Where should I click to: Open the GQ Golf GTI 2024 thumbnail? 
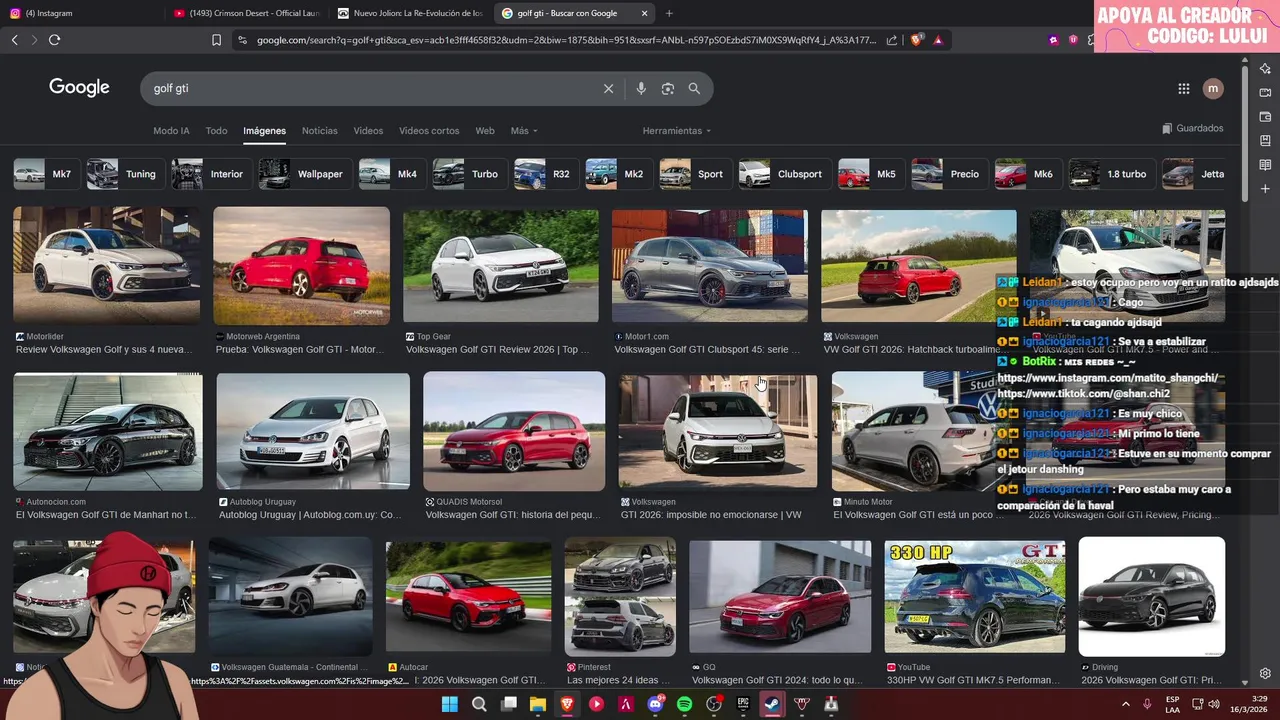(780, 597)
